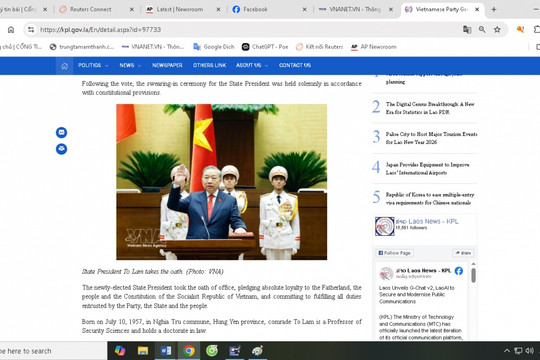This screenshot has width=540, height=360.
Task: Open the Snipping Tool taskbar icon
Action: (x=235, y=351)
